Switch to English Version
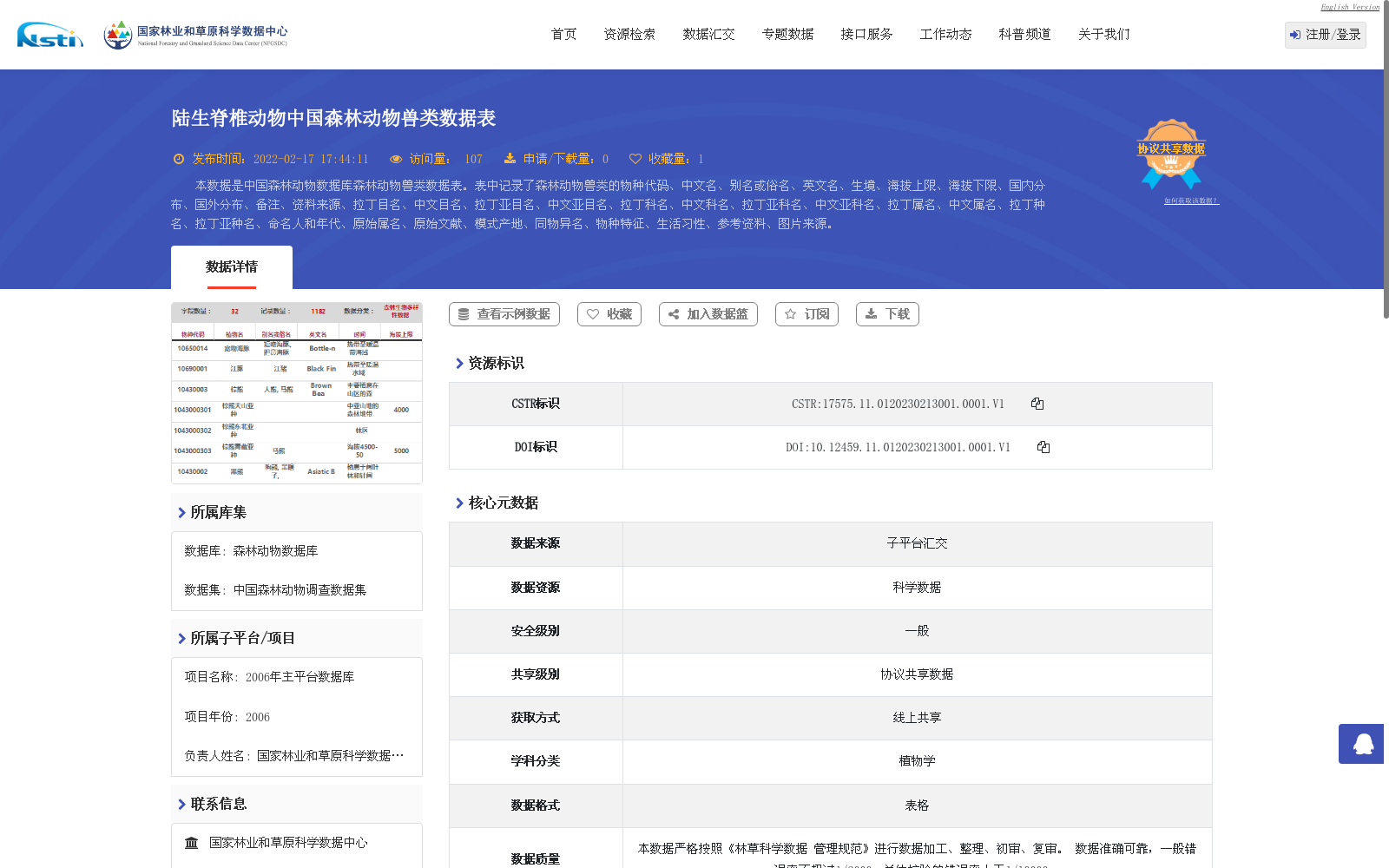Viewport: 1389px width, 868px height. [1350, 7]
